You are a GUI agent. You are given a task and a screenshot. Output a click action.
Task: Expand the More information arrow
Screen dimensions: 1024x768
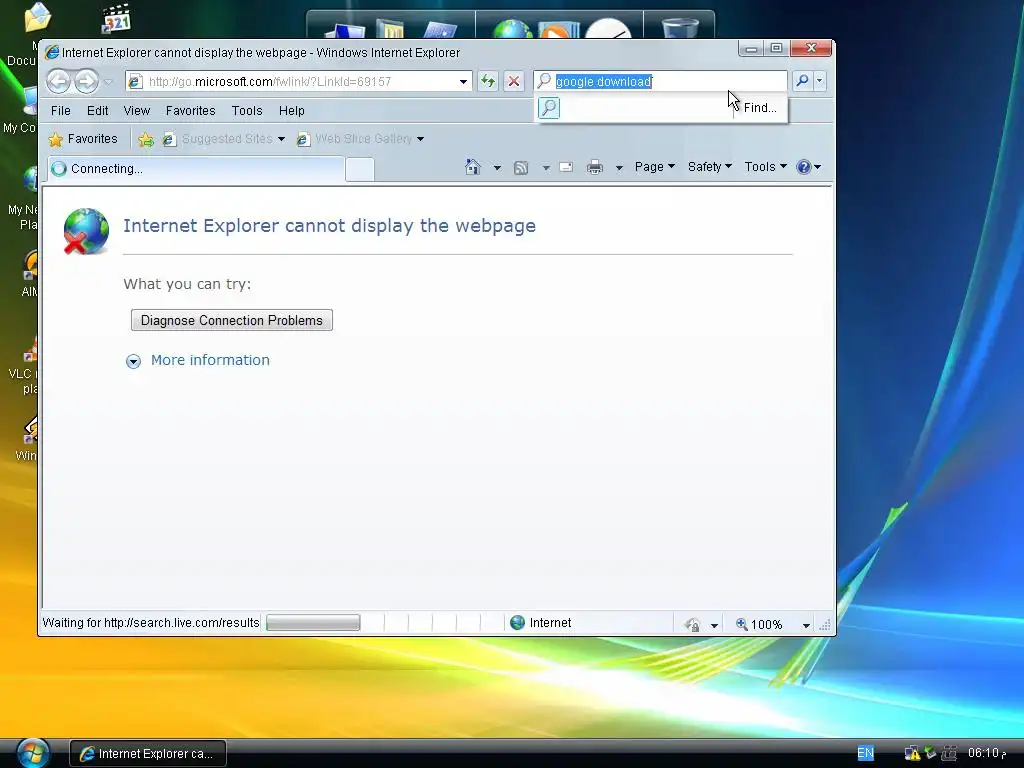[133, 361]
